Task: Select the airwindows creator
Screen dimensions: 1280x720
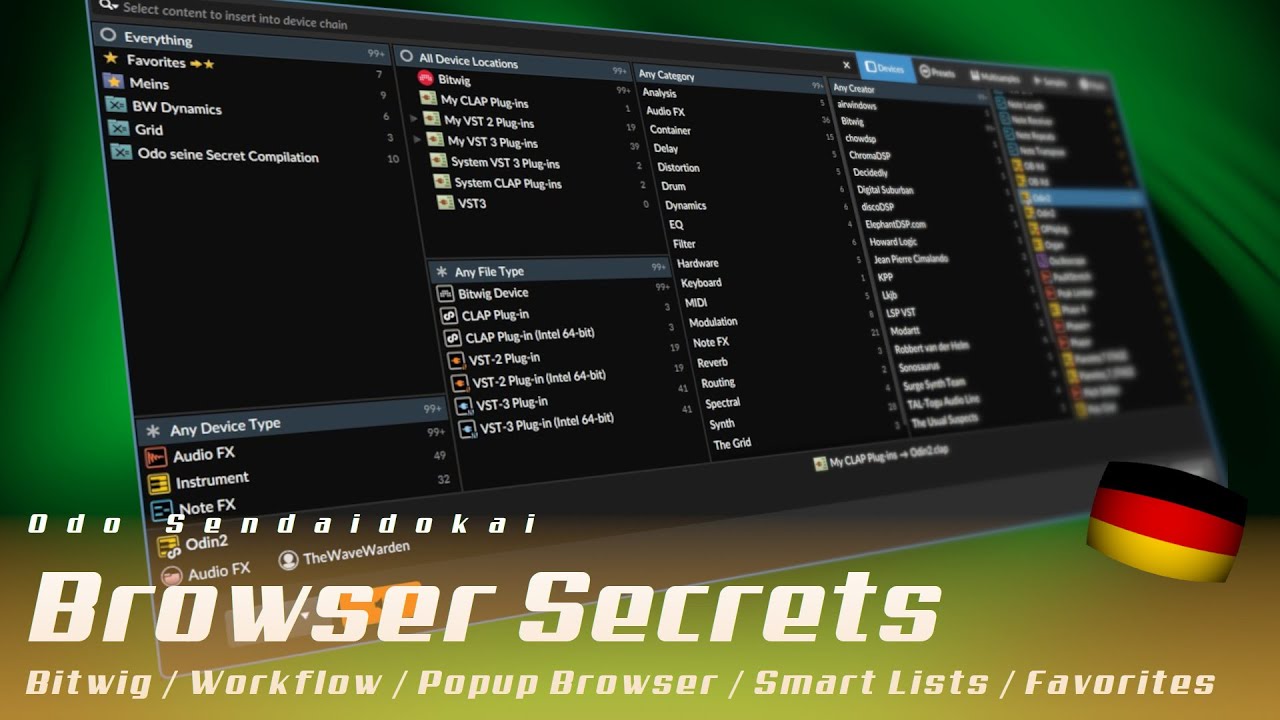Action: click(856, 104)
